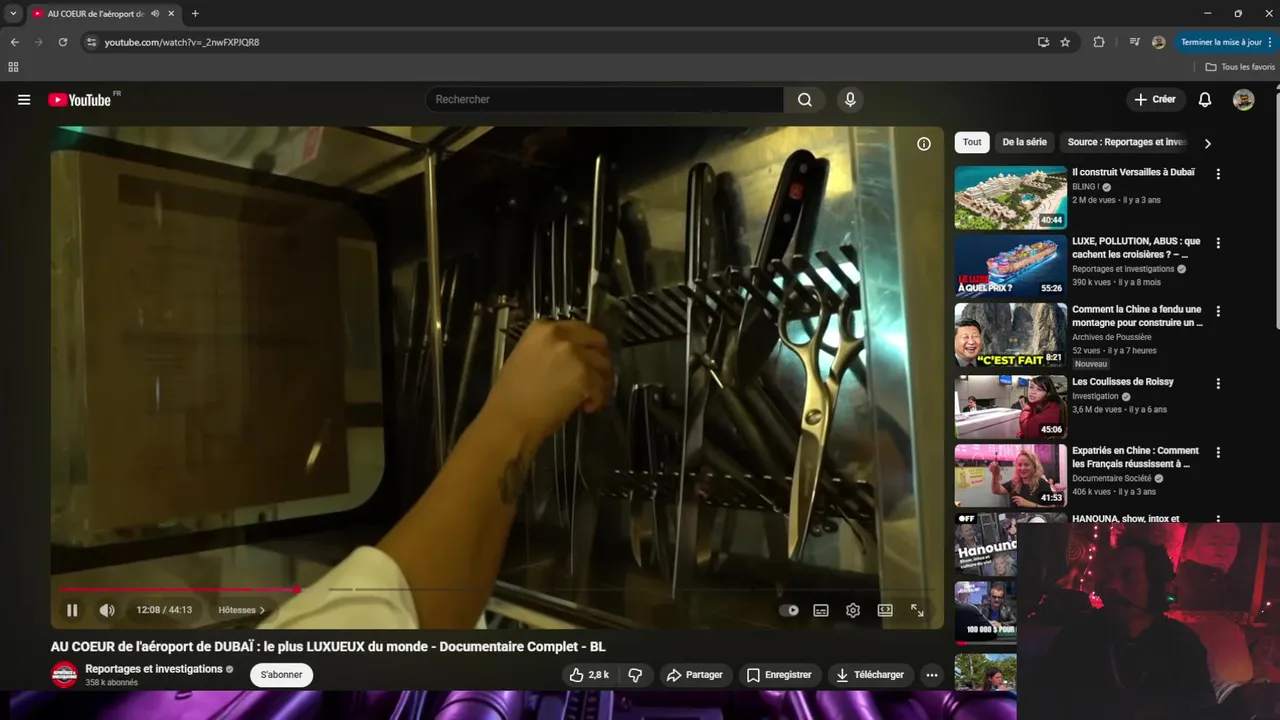Like the video with thumbs up
Viewport: 1280px width, 720px height.
click(x=589, y=675)
